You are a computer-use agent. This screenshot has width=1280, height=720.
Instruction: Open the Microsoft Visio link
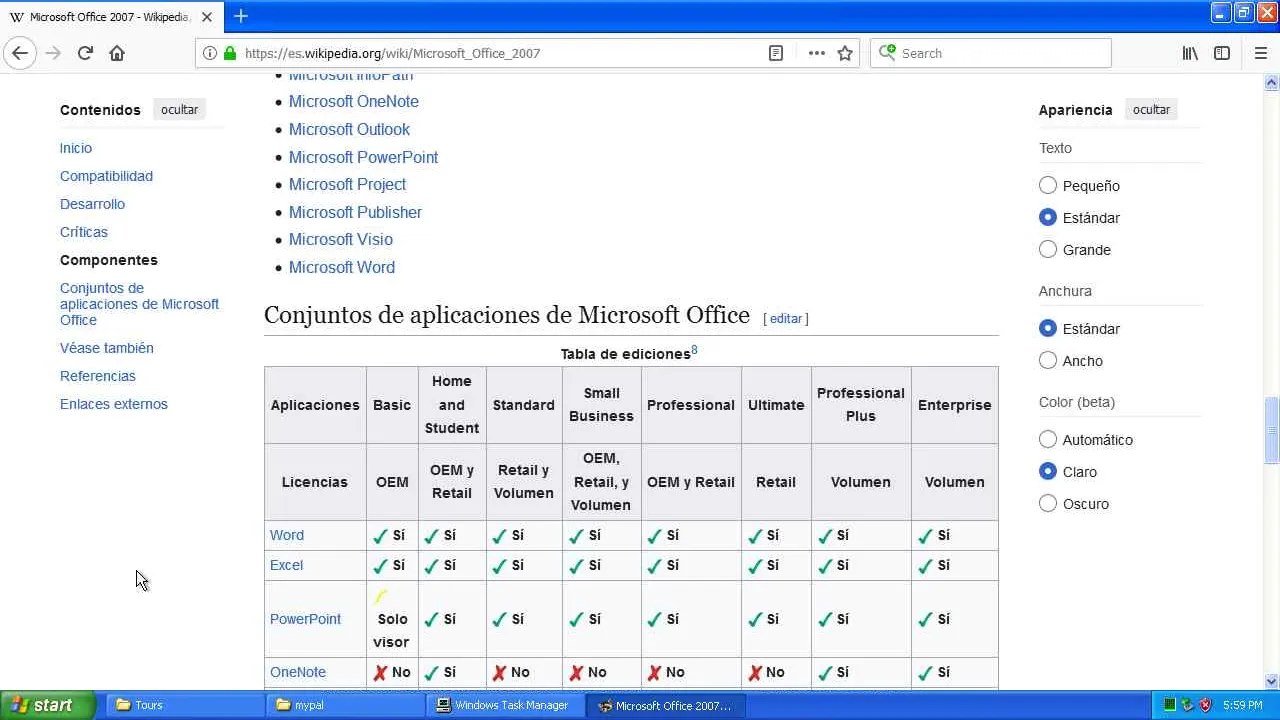(x=341, y=239)
